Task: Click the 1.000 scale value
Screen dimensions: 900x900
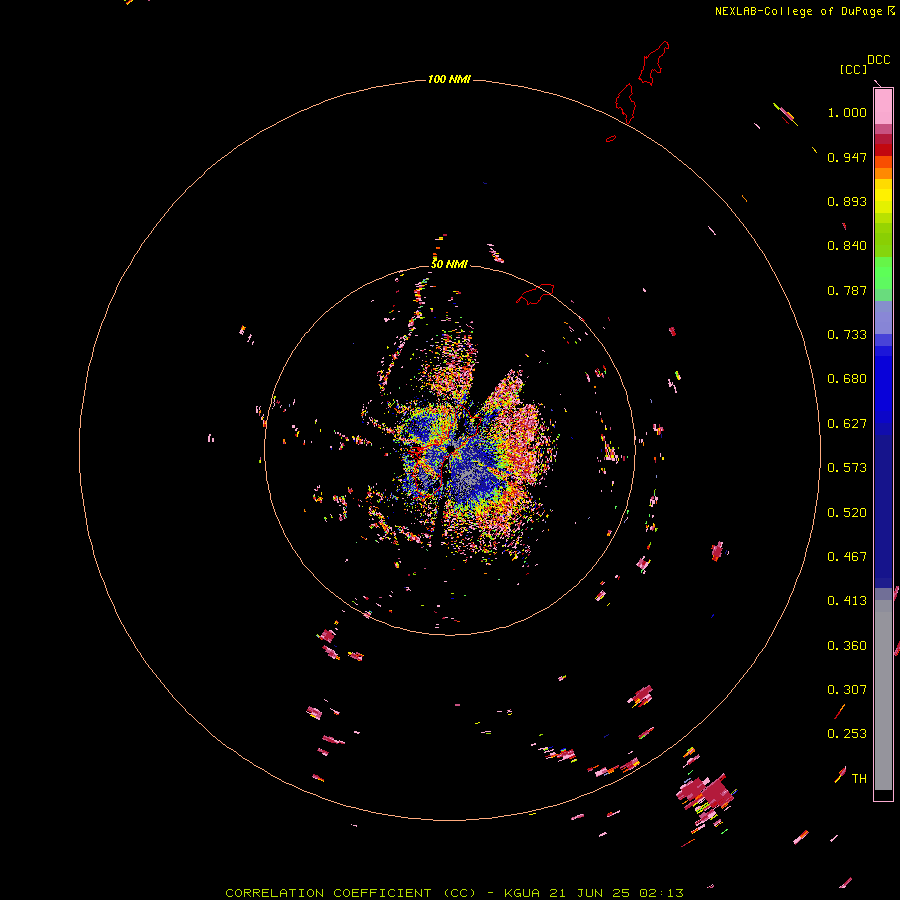Action: tap(847, 112)
